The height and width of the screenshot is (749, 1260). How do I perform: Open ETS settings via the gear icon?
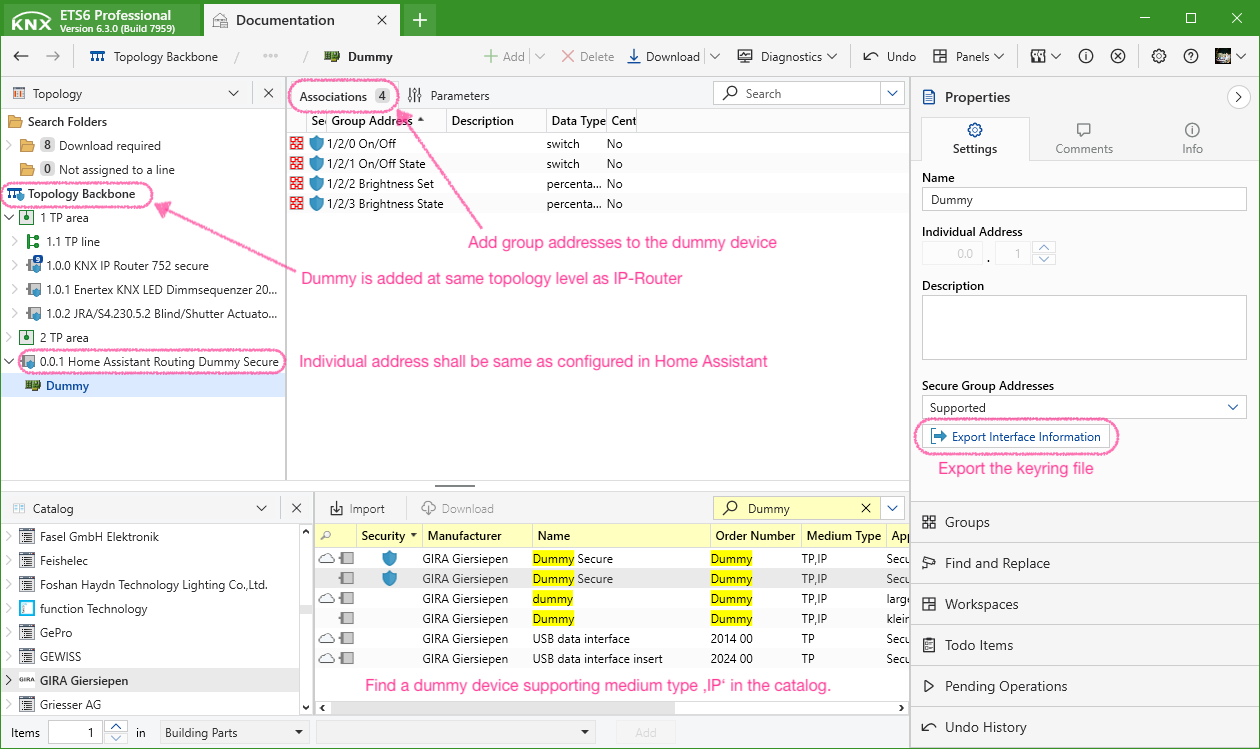tap(1158, 56)
